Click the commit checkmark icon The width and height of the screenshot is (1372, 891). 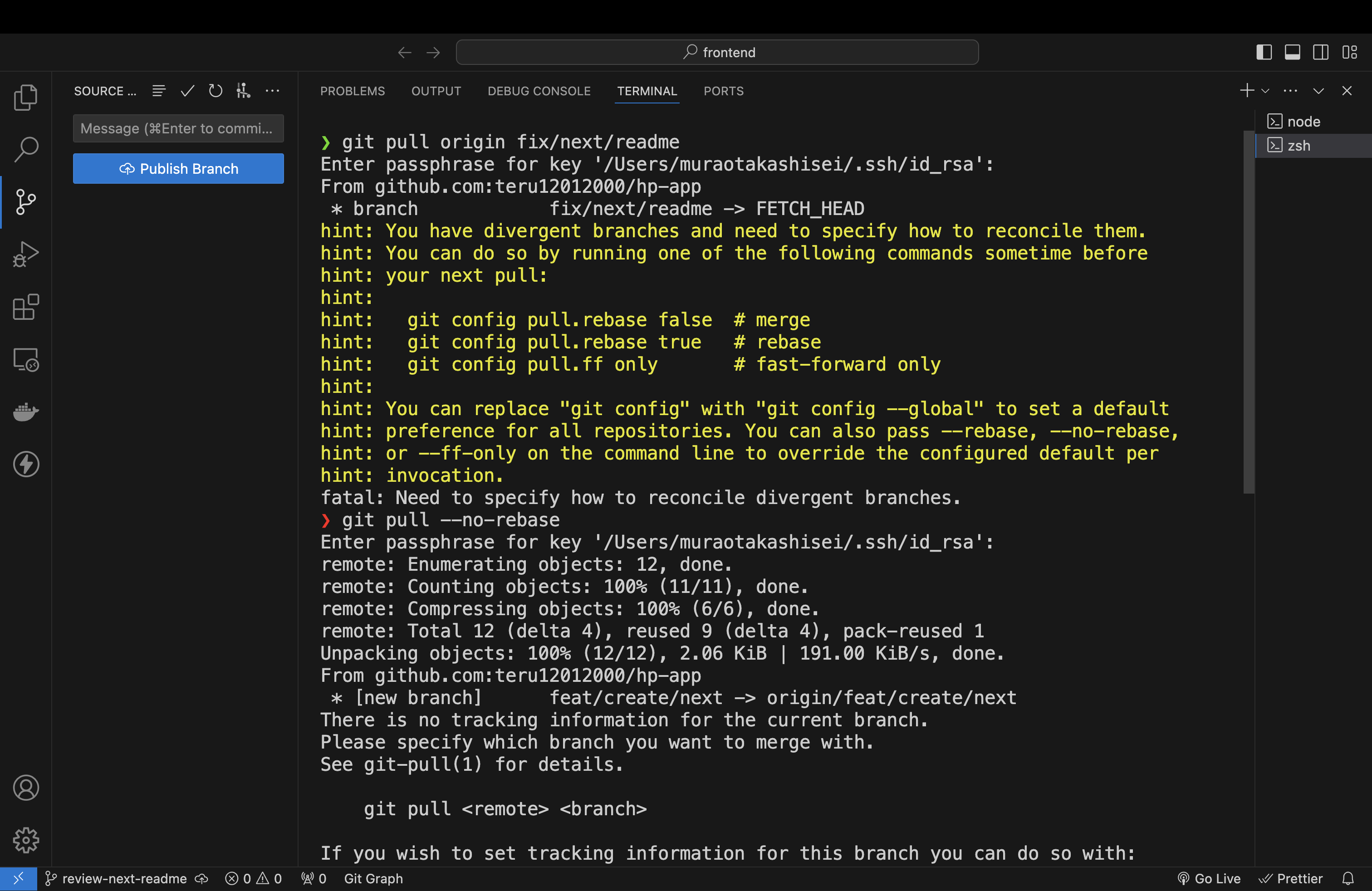coord(187,91)
